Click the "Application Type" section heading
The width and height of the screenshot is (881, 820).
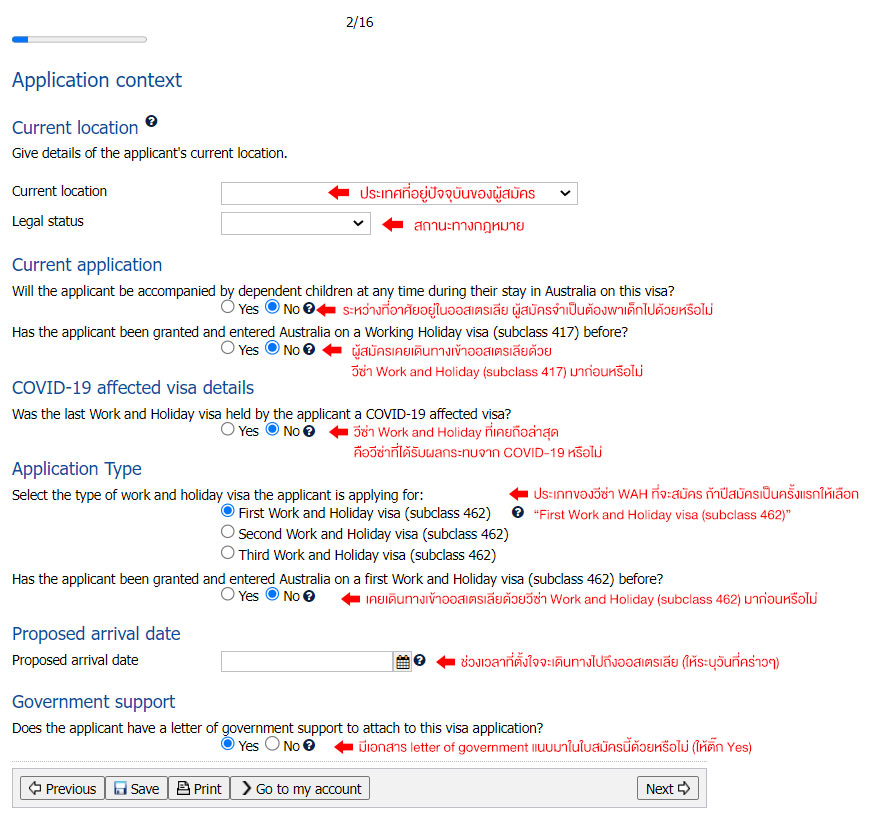click(76, 469)
